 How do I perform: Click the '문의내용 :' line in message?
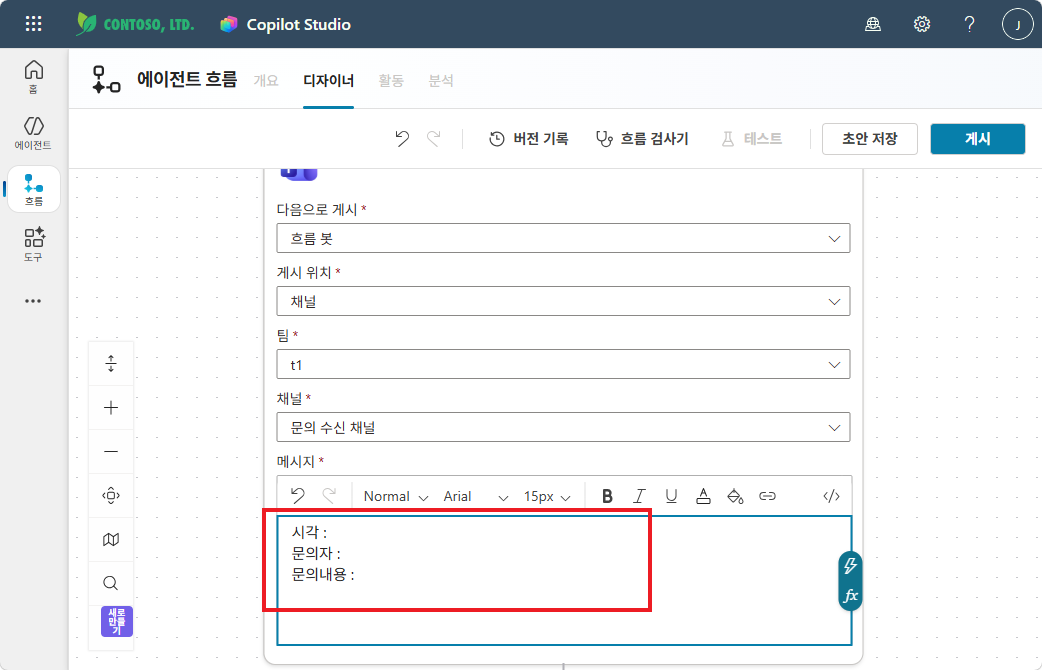323,575
